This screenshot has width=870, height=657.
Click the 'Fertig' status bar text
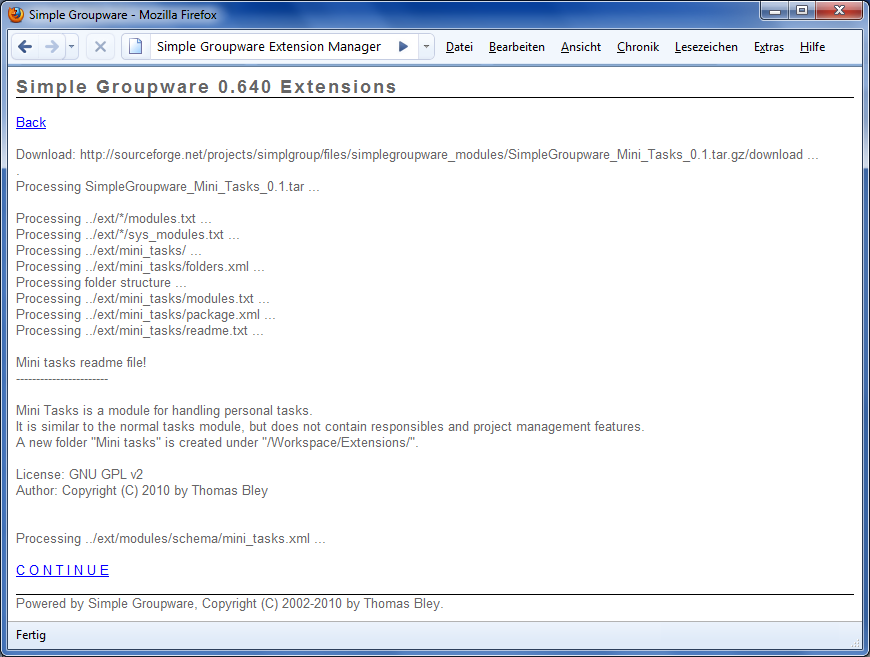(31, 635)
